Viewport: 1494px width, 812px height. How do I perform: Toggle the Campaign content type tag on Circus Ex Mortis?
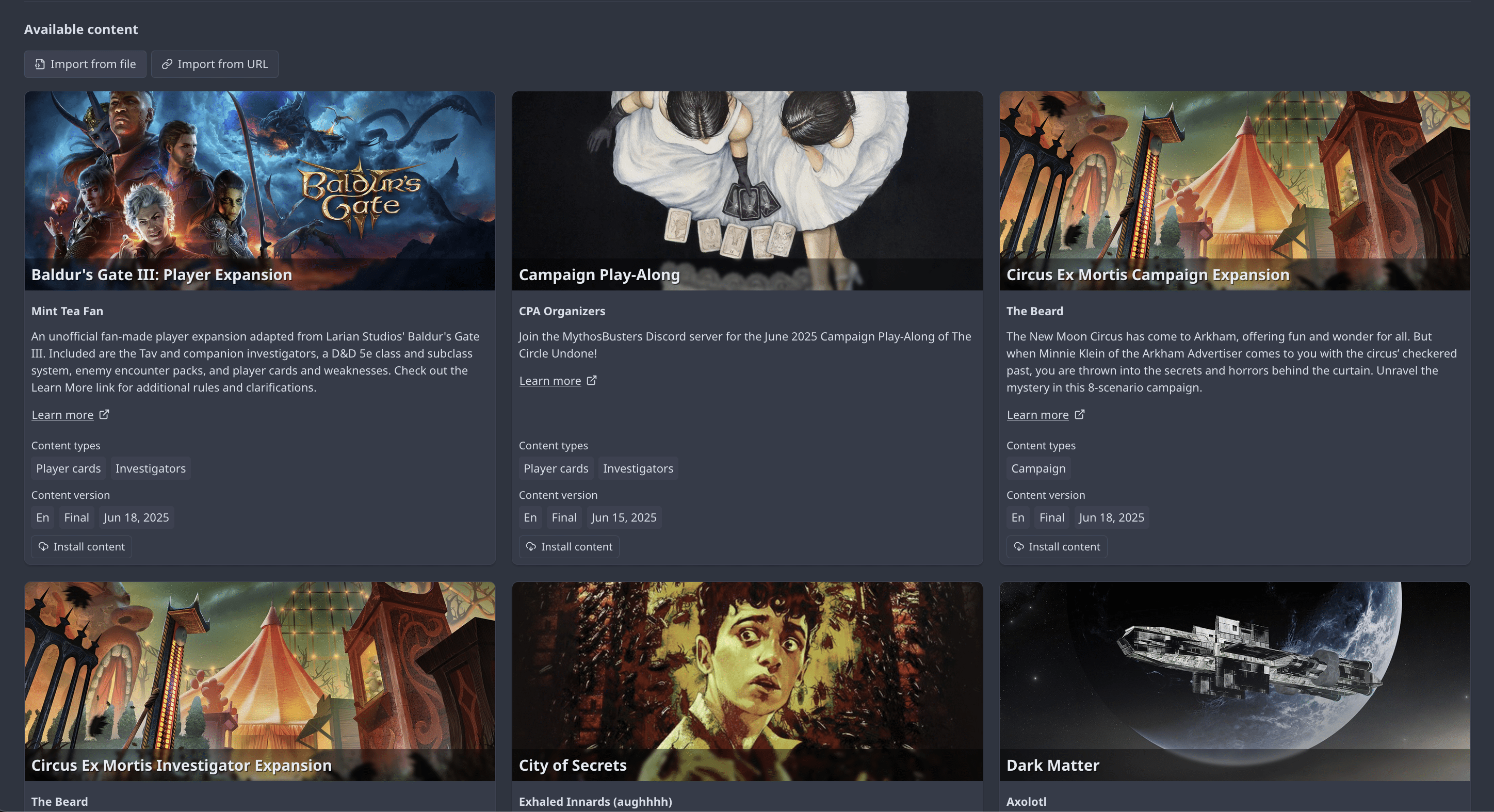tap(1037, 468)
